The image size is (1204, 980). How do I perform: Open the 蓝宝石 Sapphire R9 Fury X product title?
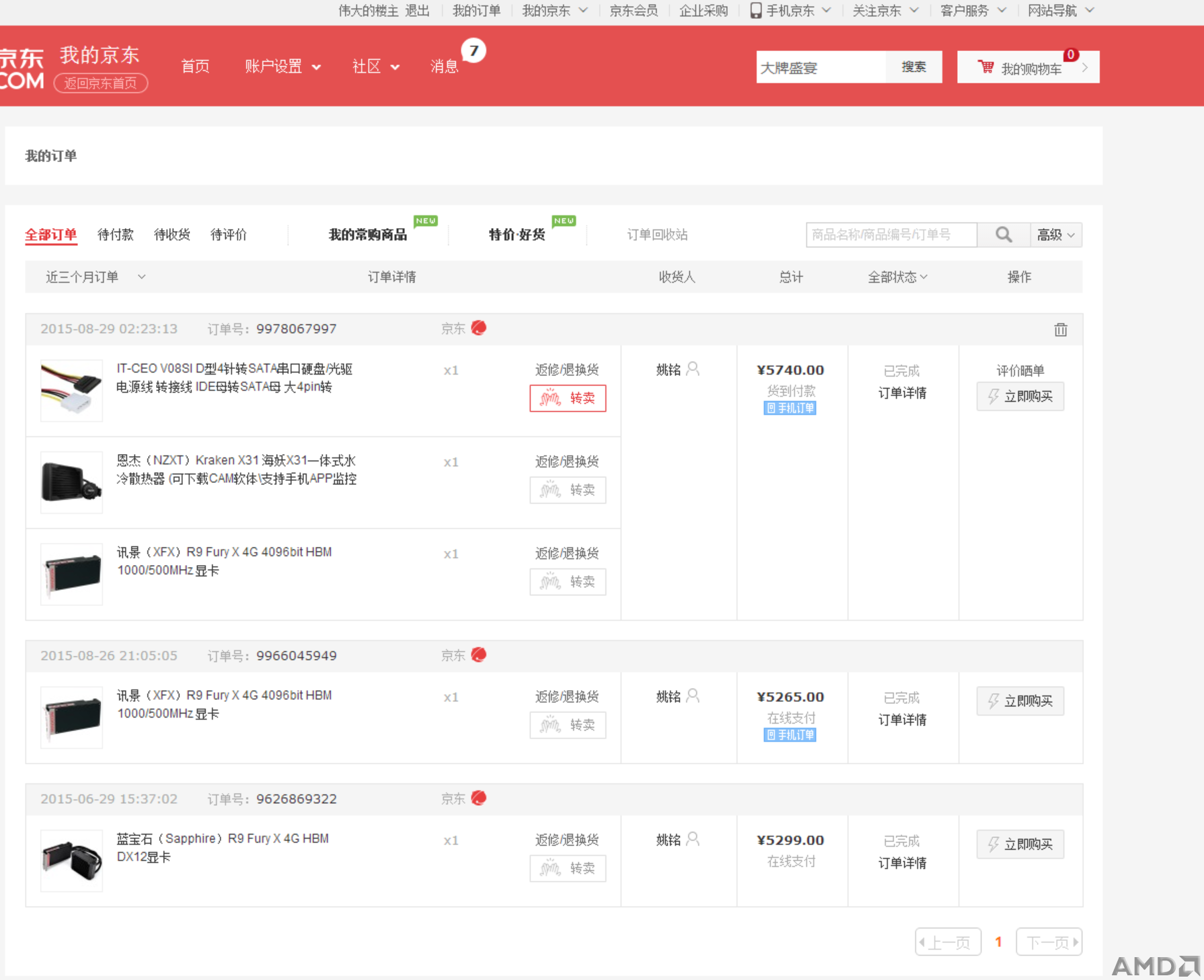point(223,847)
